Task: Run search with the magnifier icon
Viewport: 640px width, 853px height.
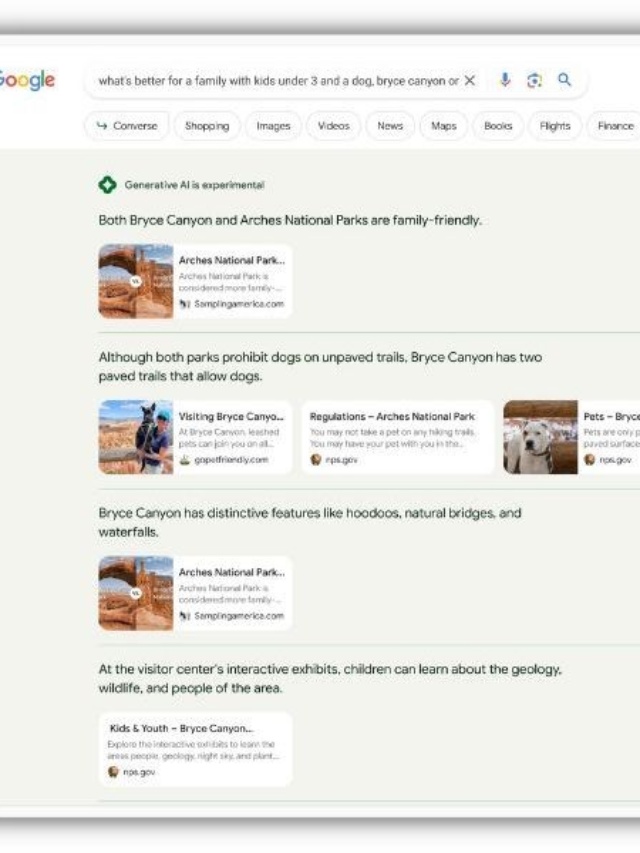Action: [x=565, y=80]
